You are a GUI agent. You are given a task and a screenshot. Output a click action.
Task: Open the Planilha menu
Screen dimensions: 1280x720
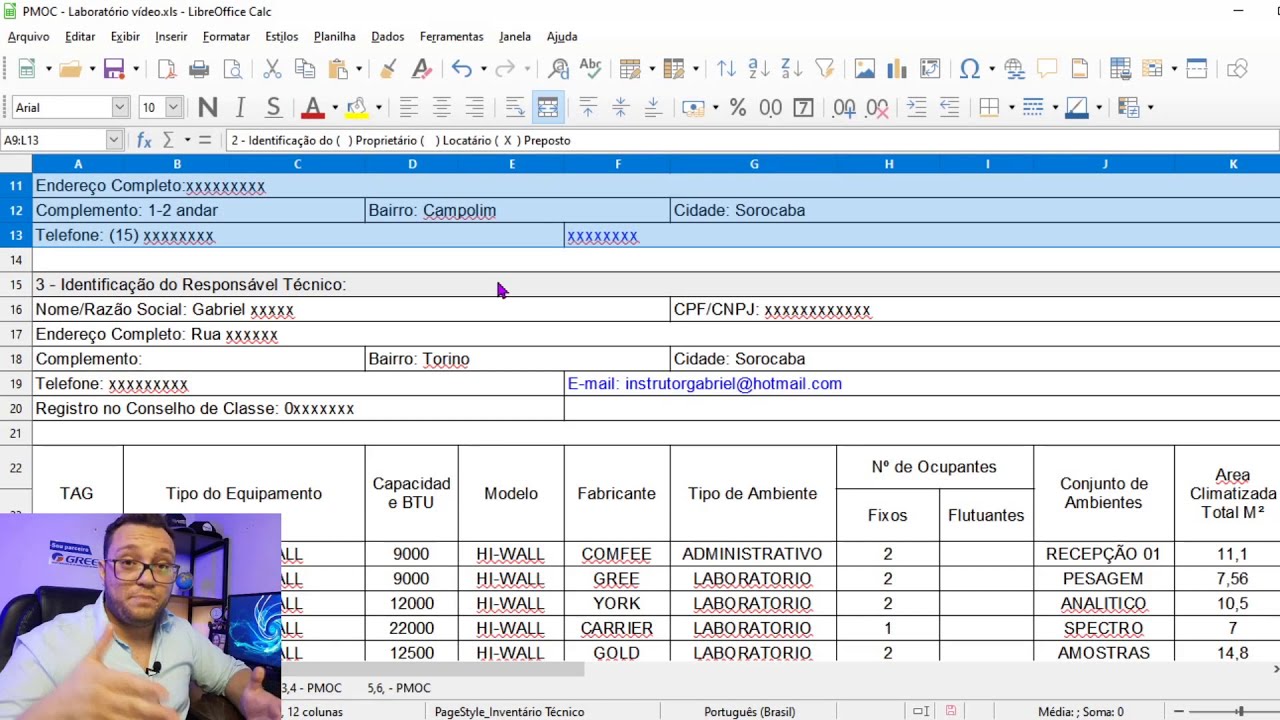pos(334,36)
